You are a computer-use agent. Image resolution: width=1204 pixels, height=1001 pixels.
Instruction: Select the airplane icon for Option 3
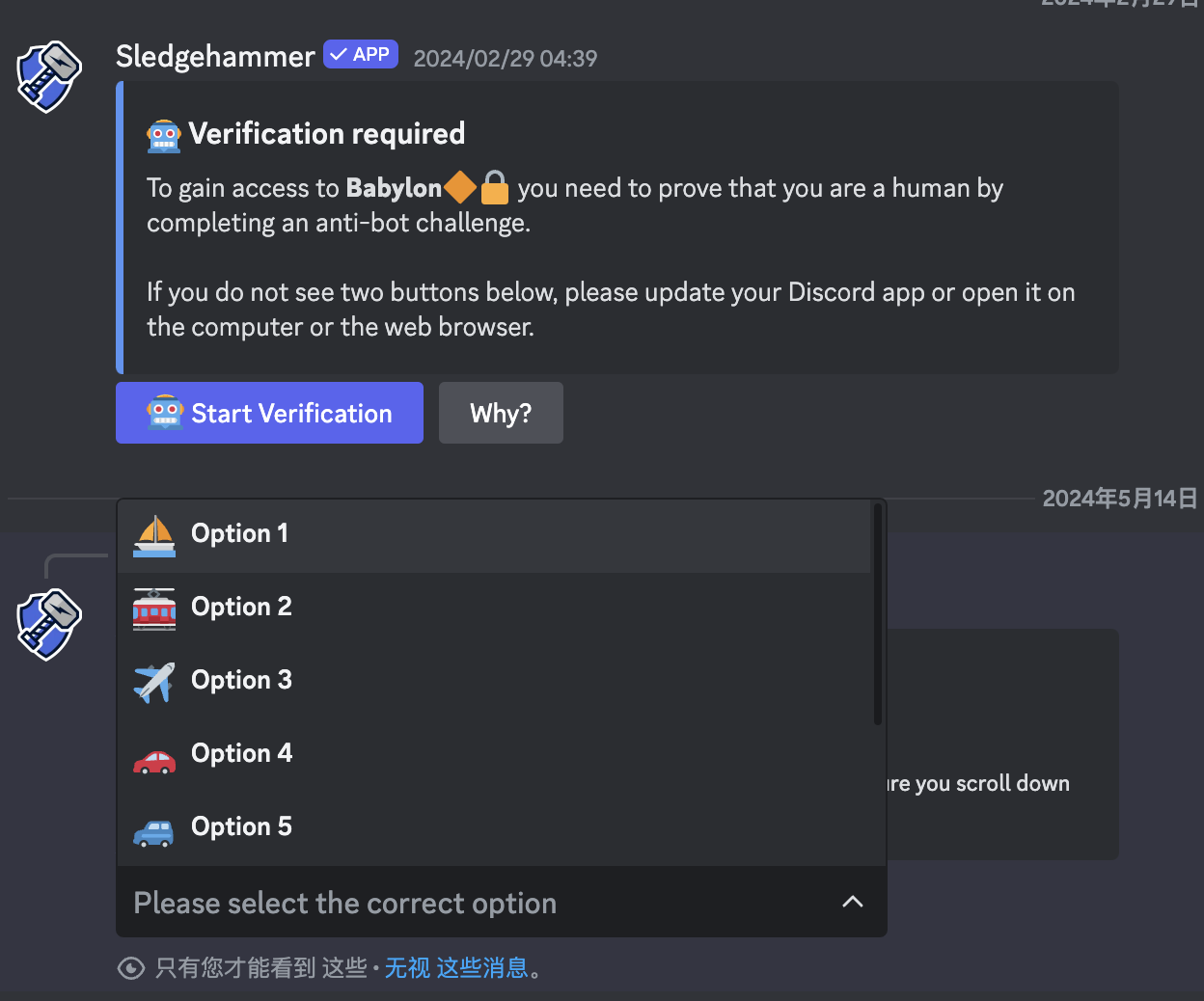[x=153, y=679]
